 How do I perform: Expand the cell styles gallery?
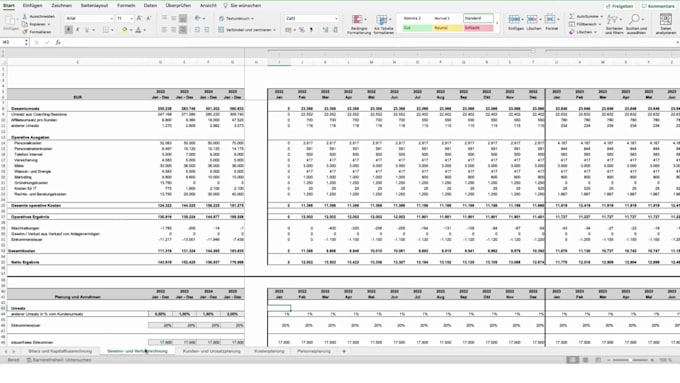(497, 23)
